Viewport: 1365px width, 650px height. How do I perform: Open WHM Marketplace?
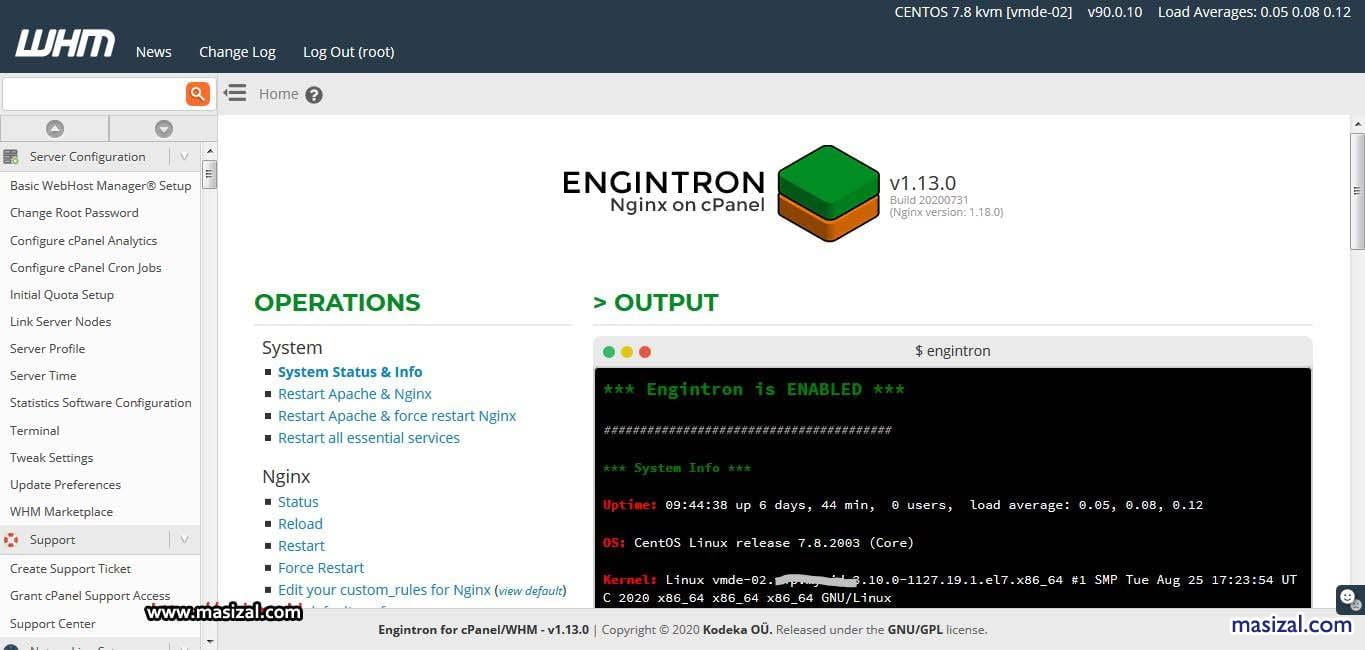(61, 512)
